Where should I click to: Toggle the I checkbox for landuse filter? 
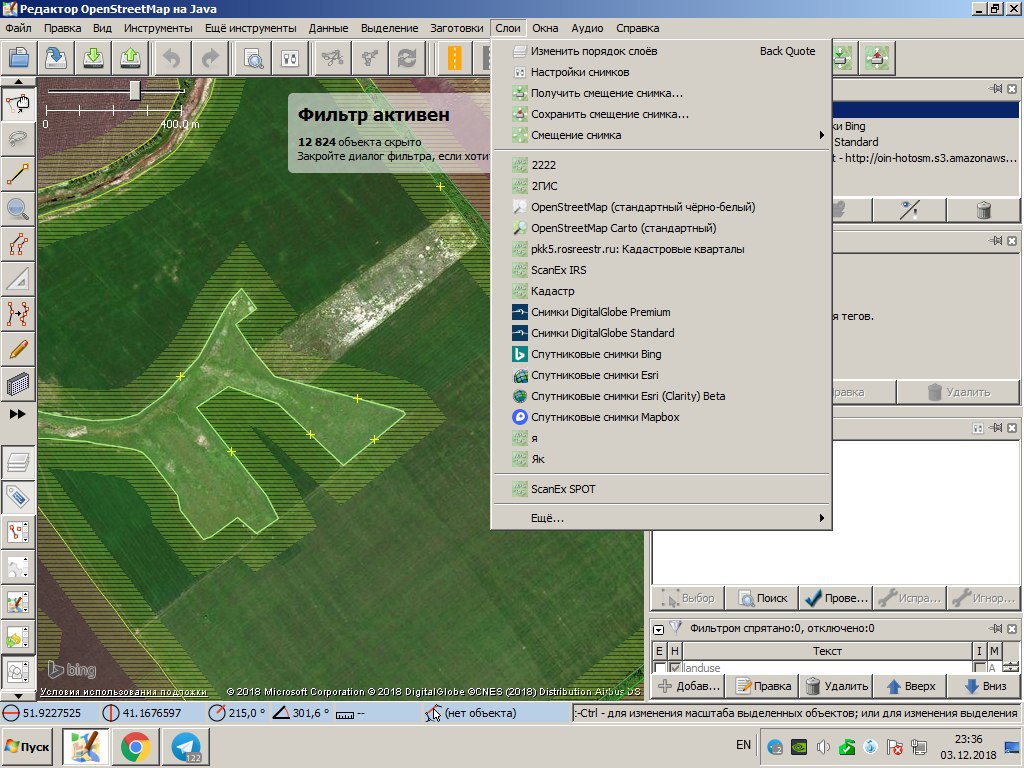(979, 667)
